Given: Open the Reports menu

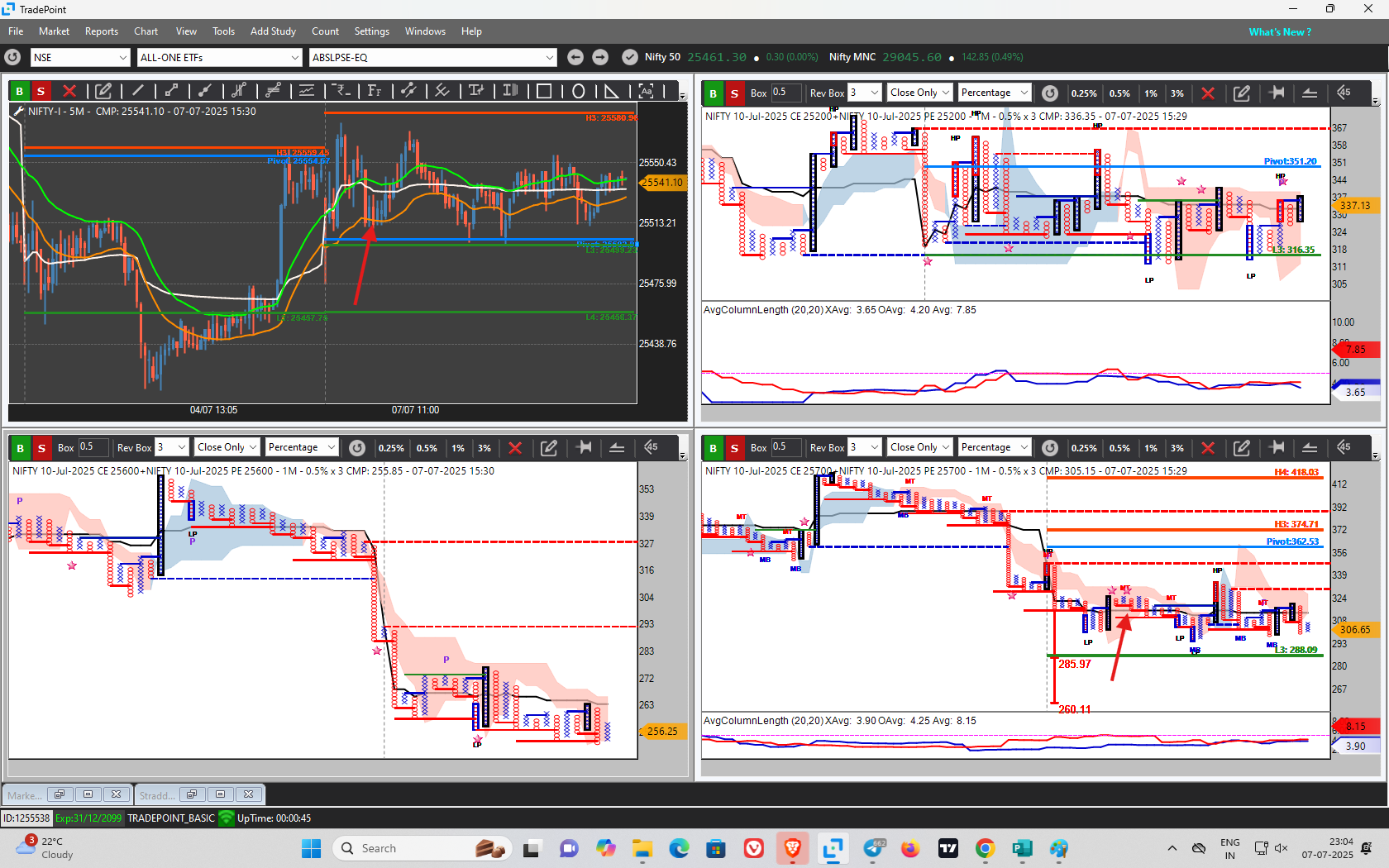Looking at the screenshot, I should tap(101, 31).
